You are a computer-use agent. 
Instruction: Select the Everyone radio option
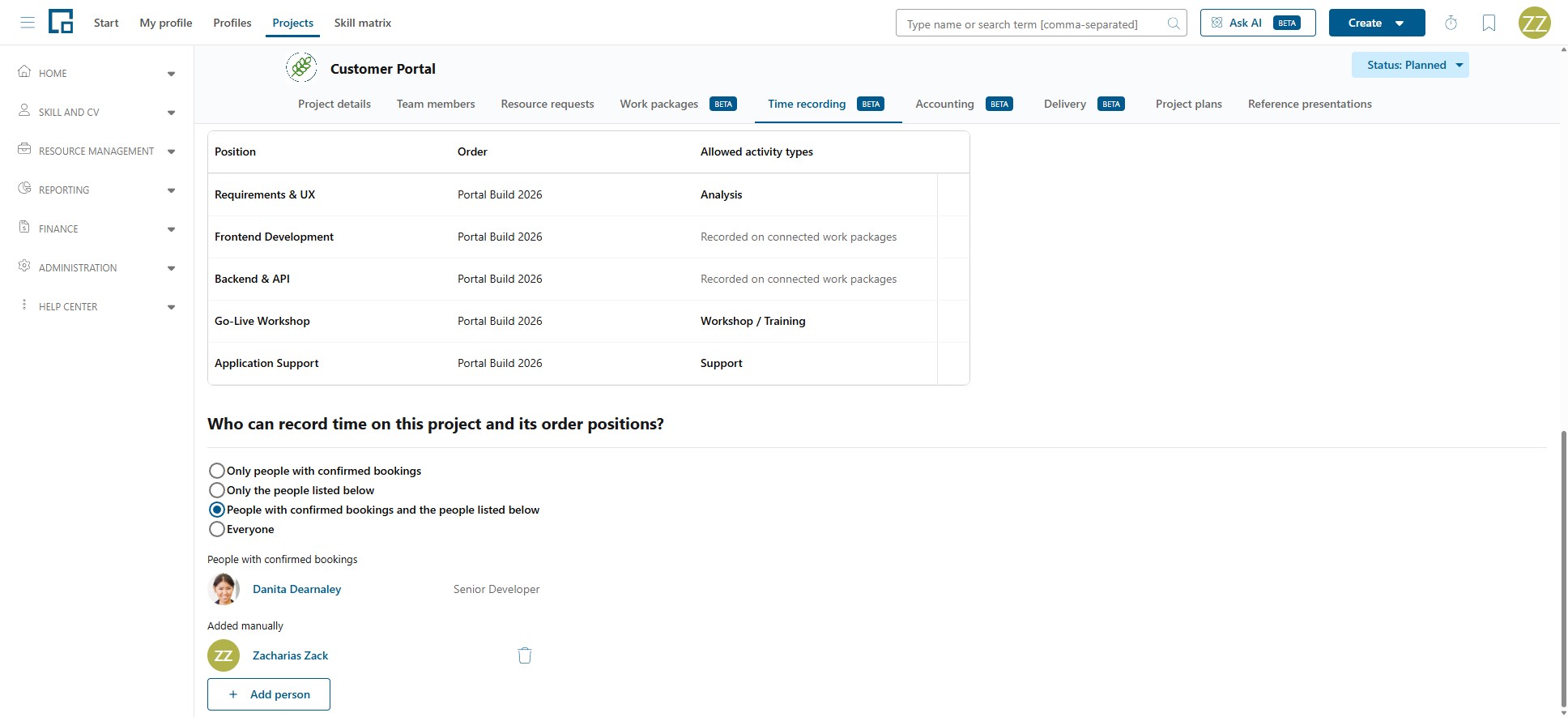pyautogui.click(x=216, y=529)
